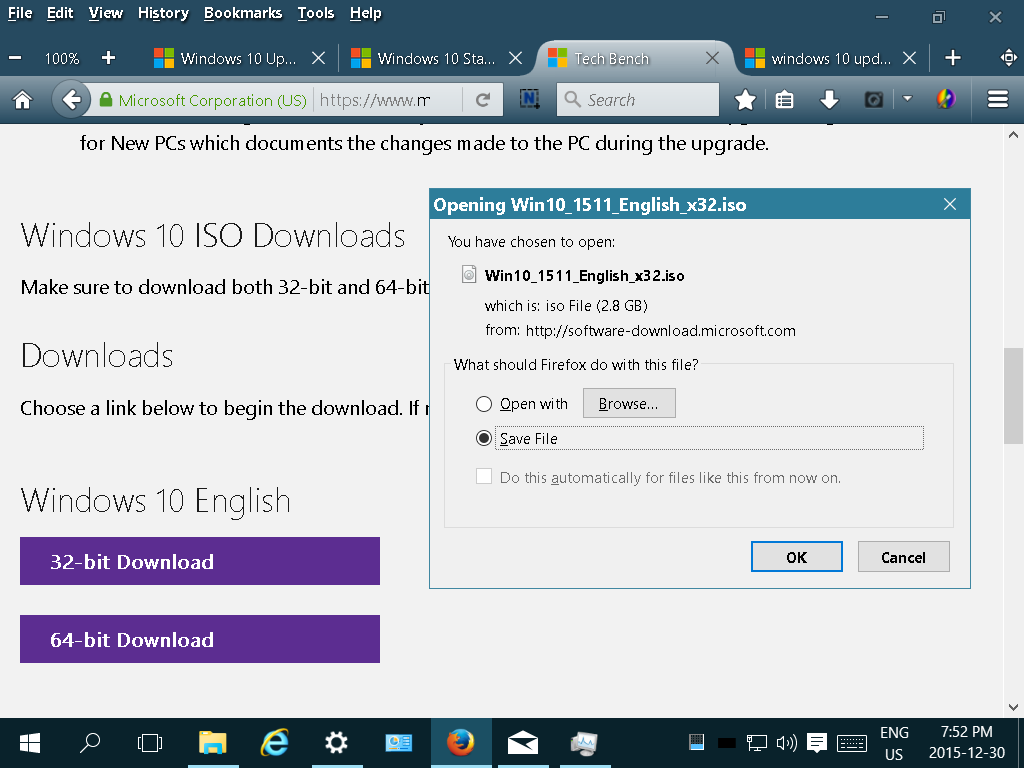Open the Windows Start menu
The image size is (1024, 768).
[29, 743]
